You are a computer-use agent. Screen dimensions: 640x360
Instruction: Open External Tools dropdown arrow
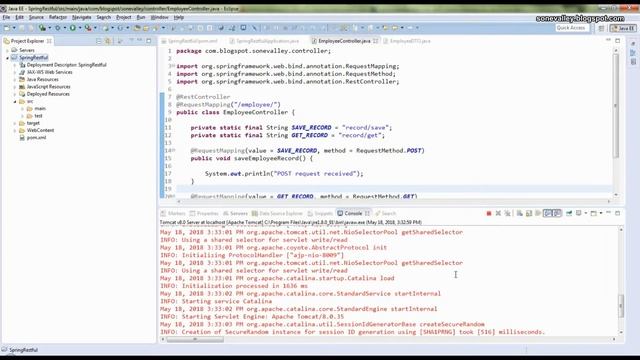(95, 28)
